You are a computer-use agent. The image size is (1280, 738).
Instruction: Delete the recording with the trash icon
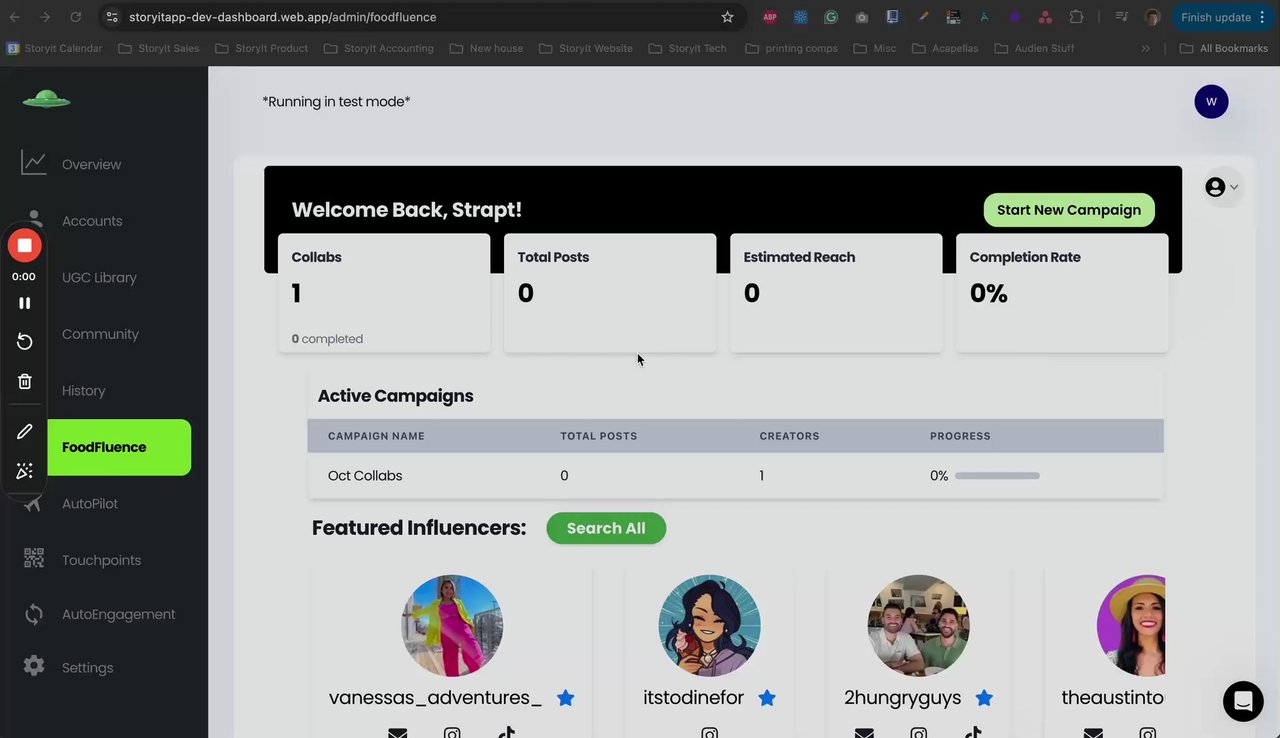(24, 381)
